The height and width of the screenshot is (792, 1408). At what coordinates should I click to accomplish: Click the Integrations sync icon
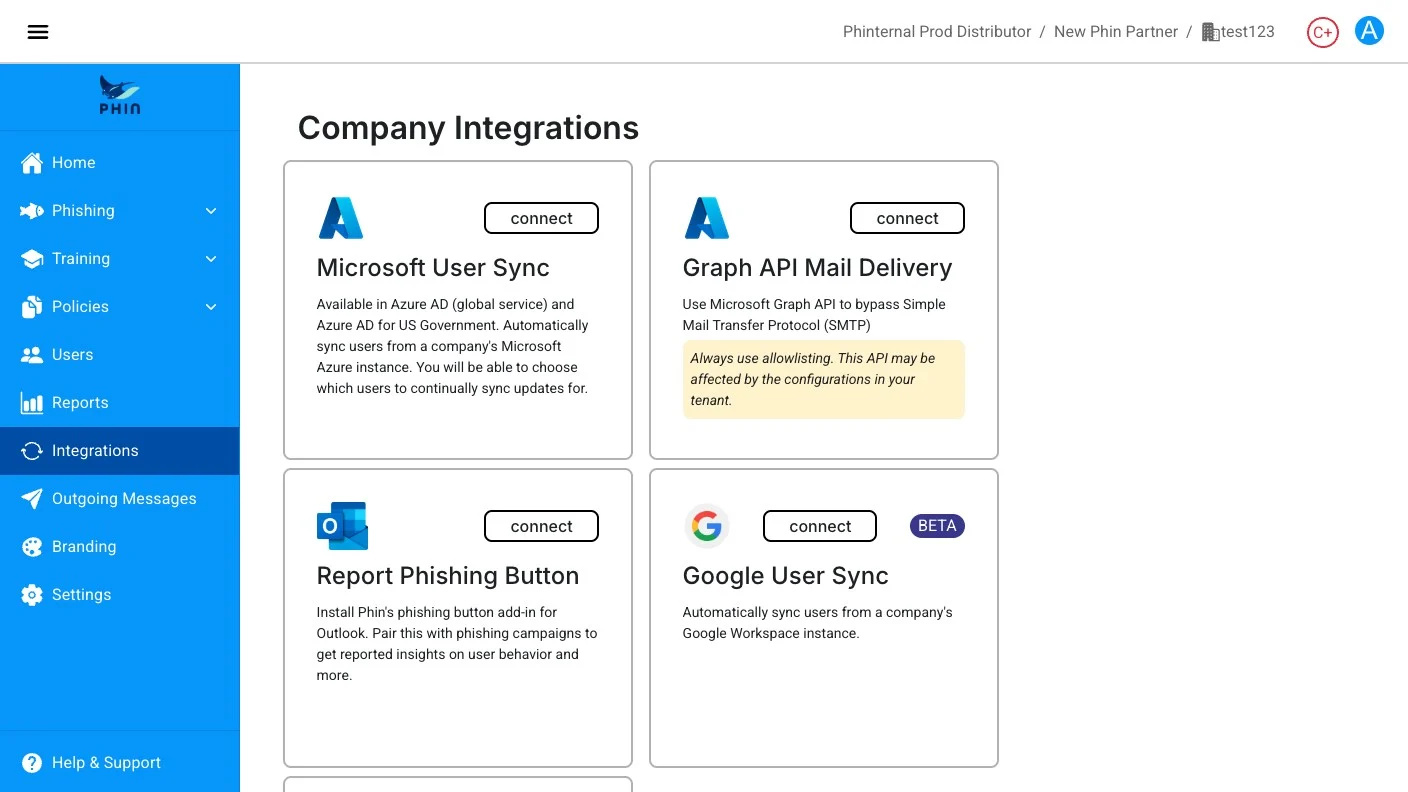point(32,450)
